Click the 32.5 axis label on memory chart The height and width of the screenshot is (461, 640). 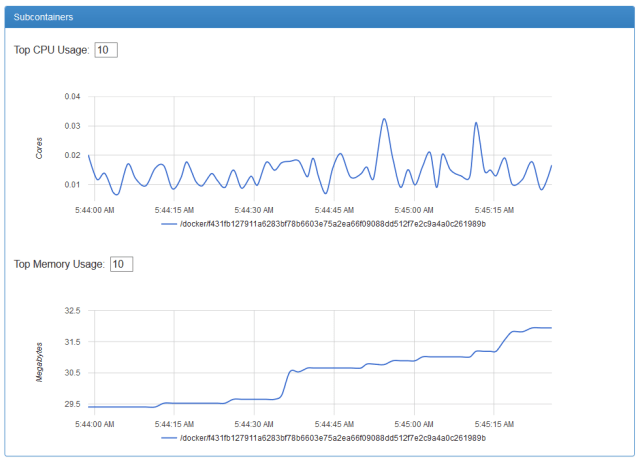[x=72, y=311]
